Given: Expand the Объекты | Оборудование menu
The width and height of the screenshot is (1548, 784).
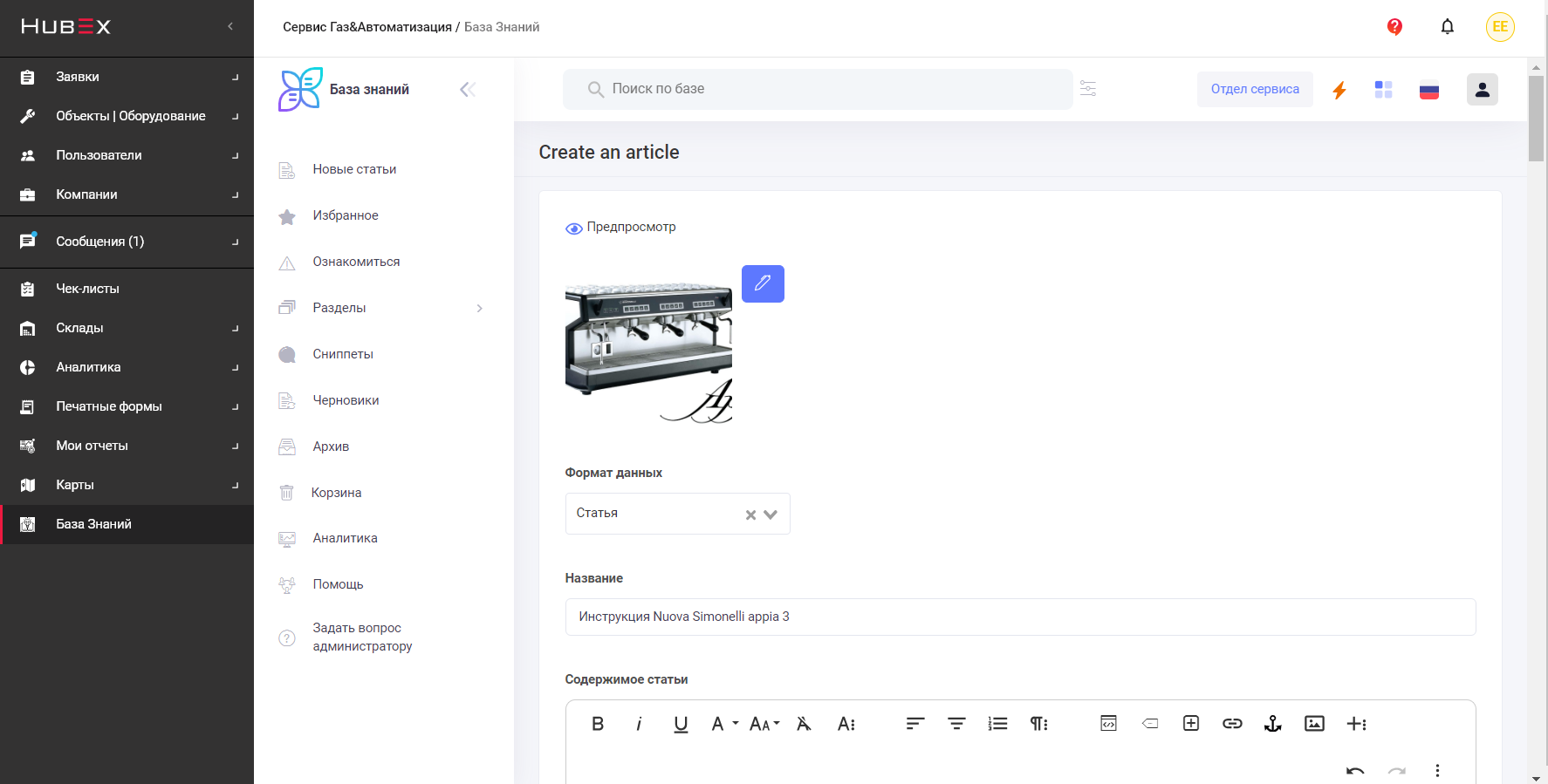Looking at the screenshot, I should (x=127, y=116).
